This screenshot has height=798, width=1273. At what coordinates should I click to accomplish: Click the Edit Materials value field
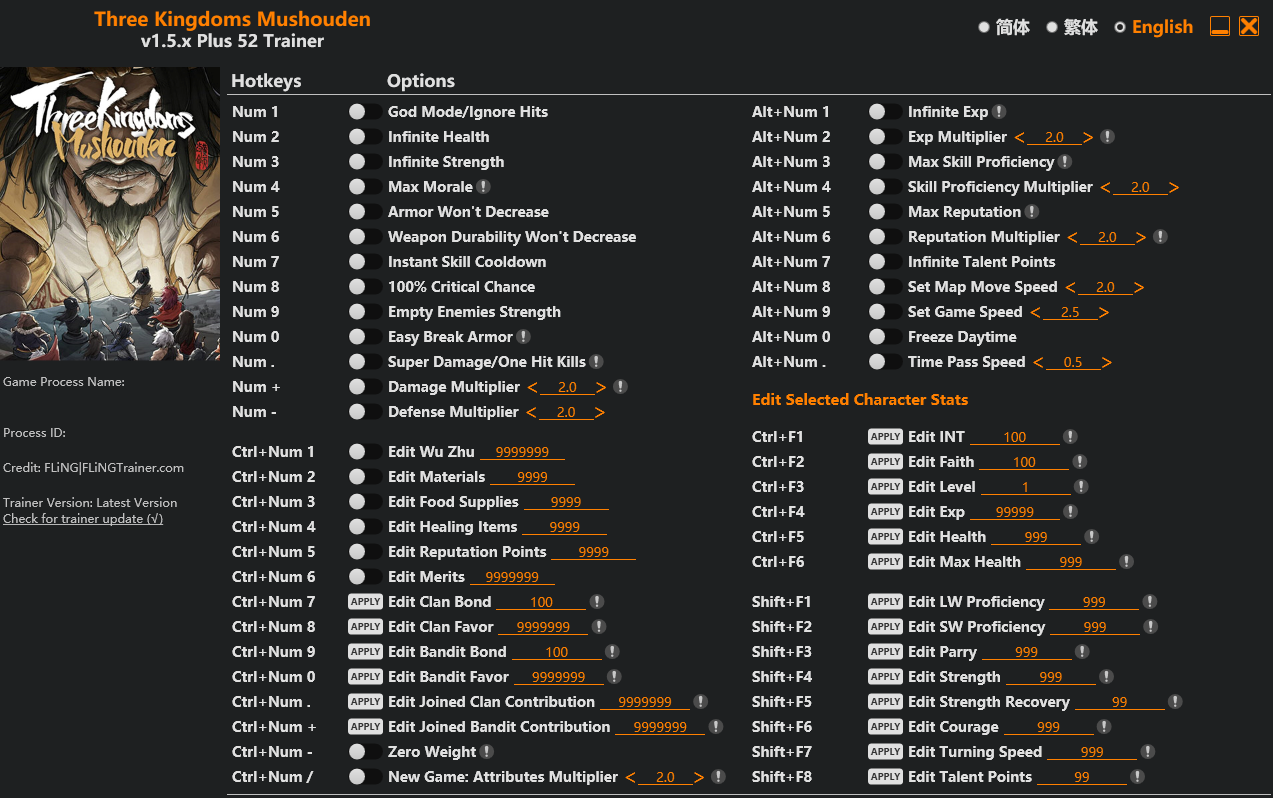(532, 477)
